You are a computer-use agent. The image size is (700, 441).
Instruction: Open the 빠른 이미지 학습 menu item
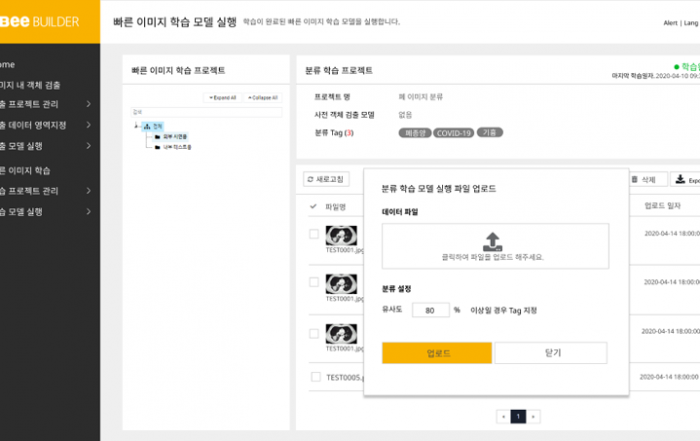pyautogui.click(x=25, y=170)
